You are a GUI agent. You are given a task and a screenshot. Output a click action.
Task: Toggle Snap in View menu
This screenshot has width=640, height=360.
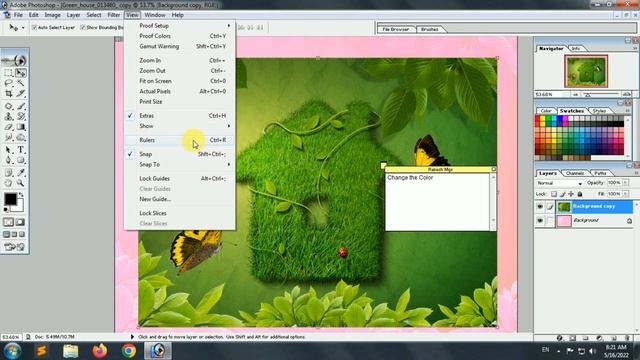point(180,154)
